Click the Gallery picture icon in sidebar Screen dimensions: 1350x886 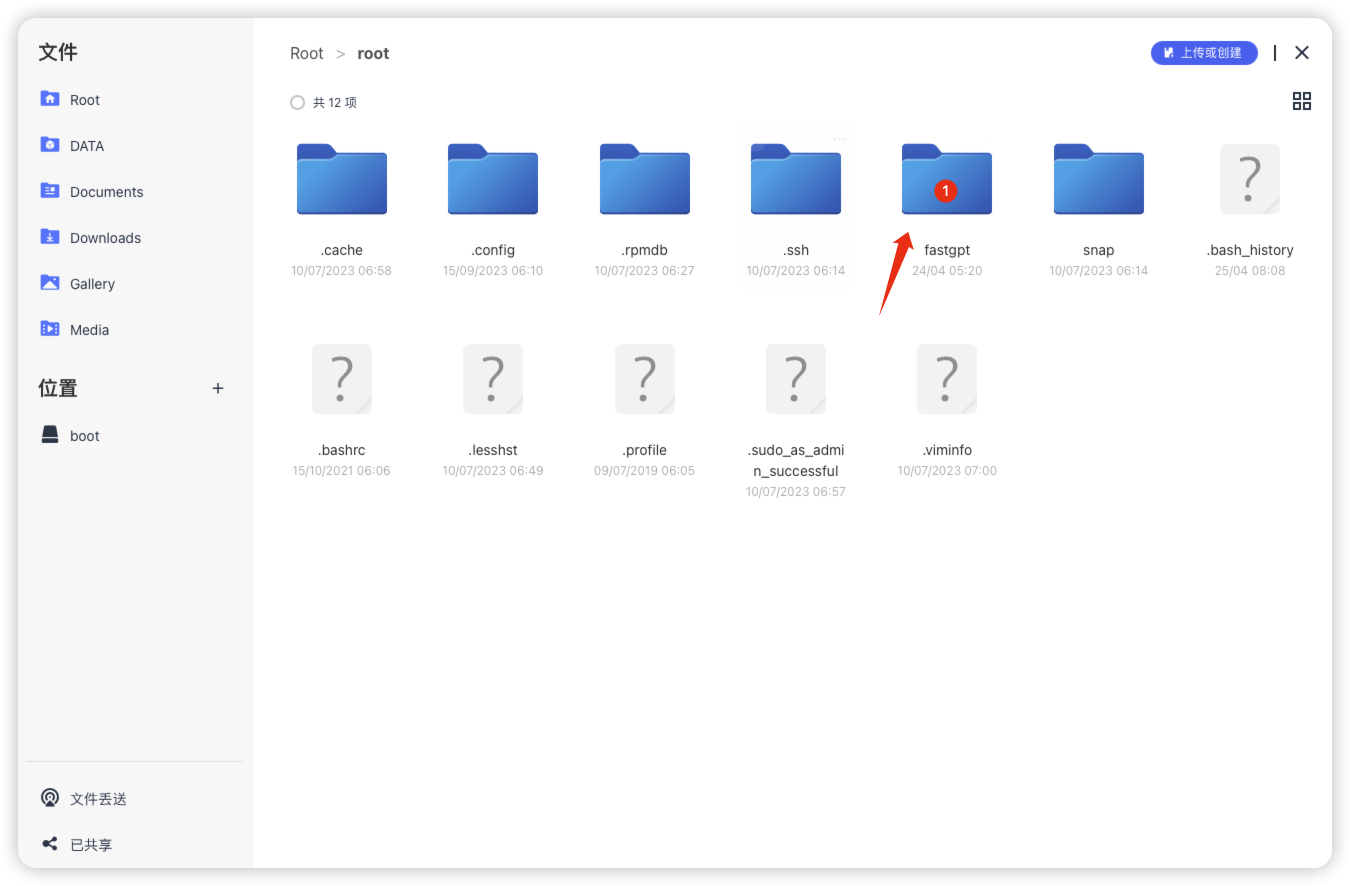pos(50,282)
